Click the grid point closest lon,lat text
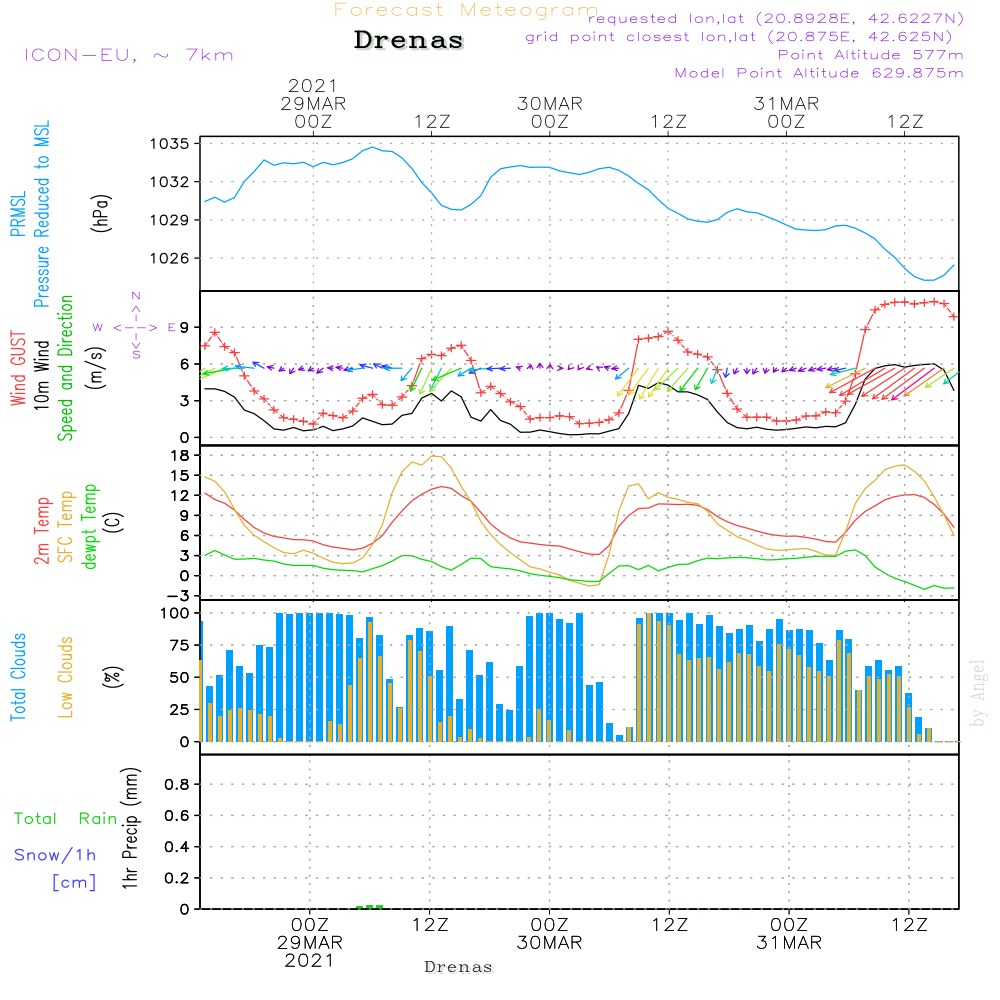 pyautogui.click(x=739, y=37)
